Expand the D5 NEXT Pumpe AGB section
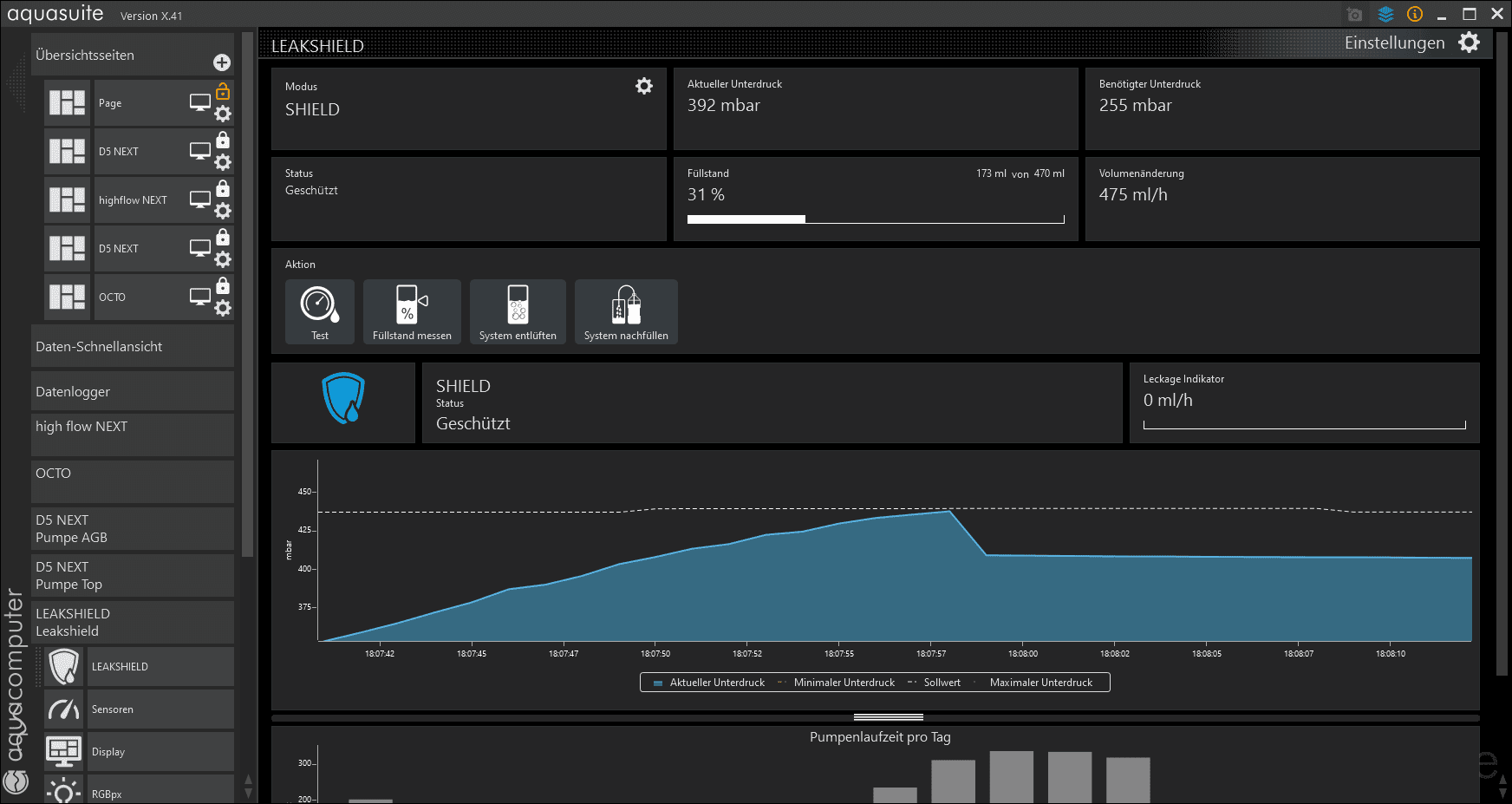 pos(133,528)
